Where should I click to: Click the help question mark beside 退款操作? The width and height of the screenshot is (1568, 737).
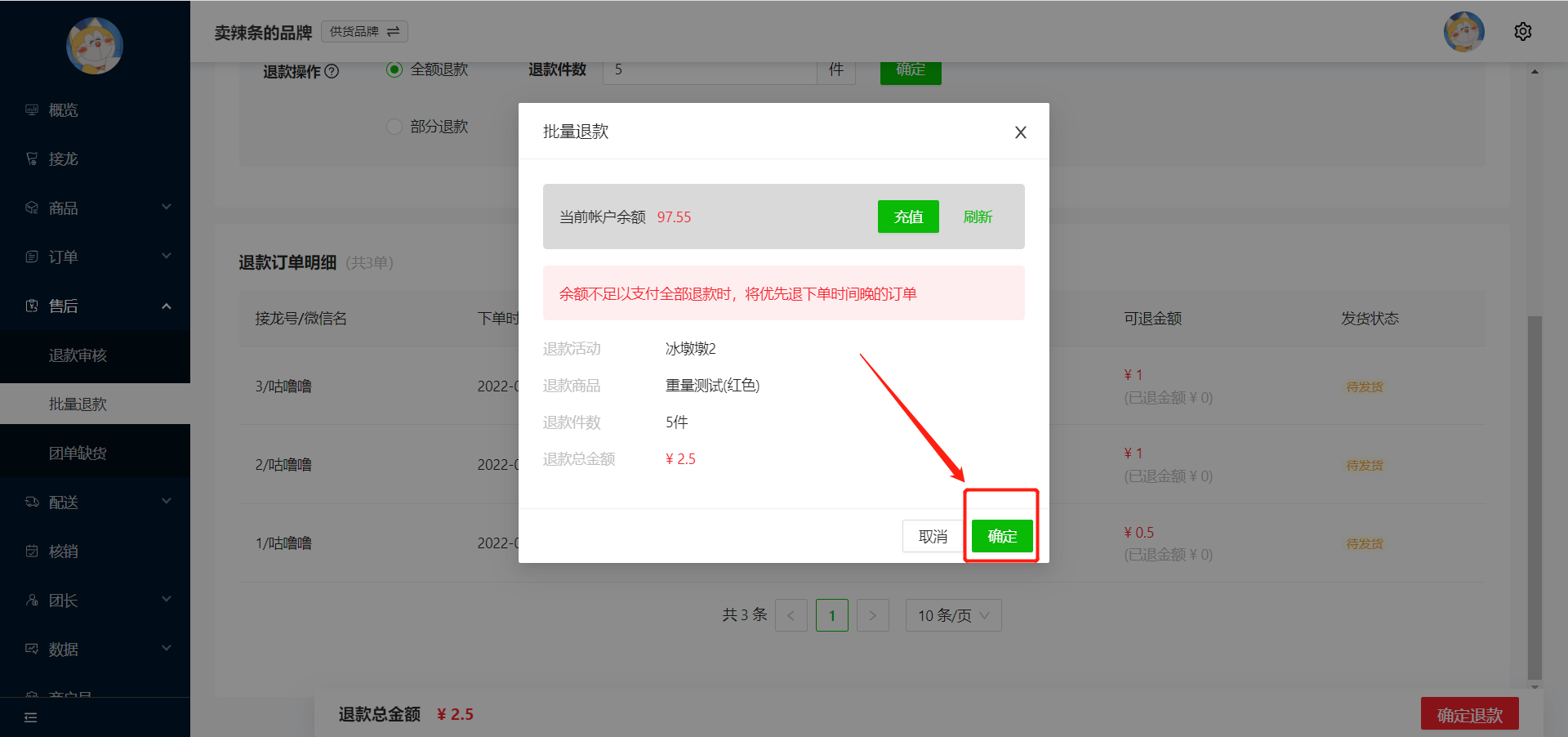pos(332,71)
